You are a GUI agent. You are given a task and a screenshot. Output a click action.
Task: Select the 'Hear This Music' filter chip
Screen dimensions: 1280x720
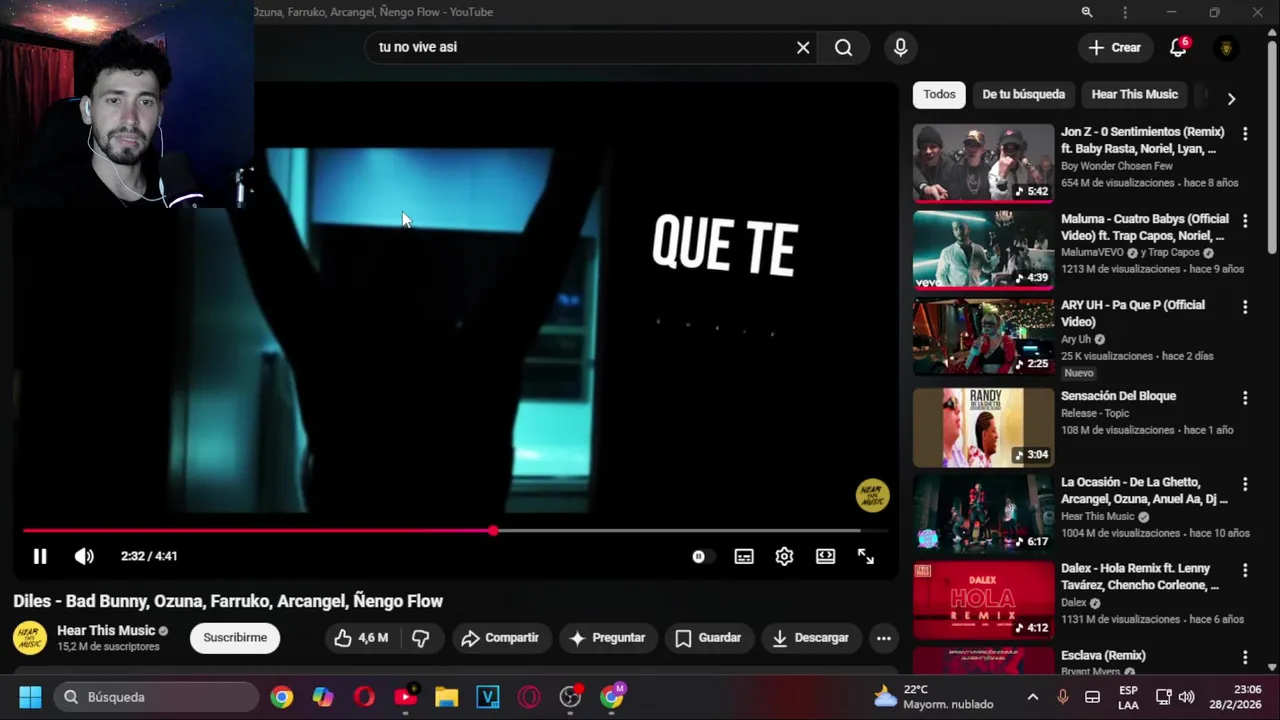[x=1134, y=94]
